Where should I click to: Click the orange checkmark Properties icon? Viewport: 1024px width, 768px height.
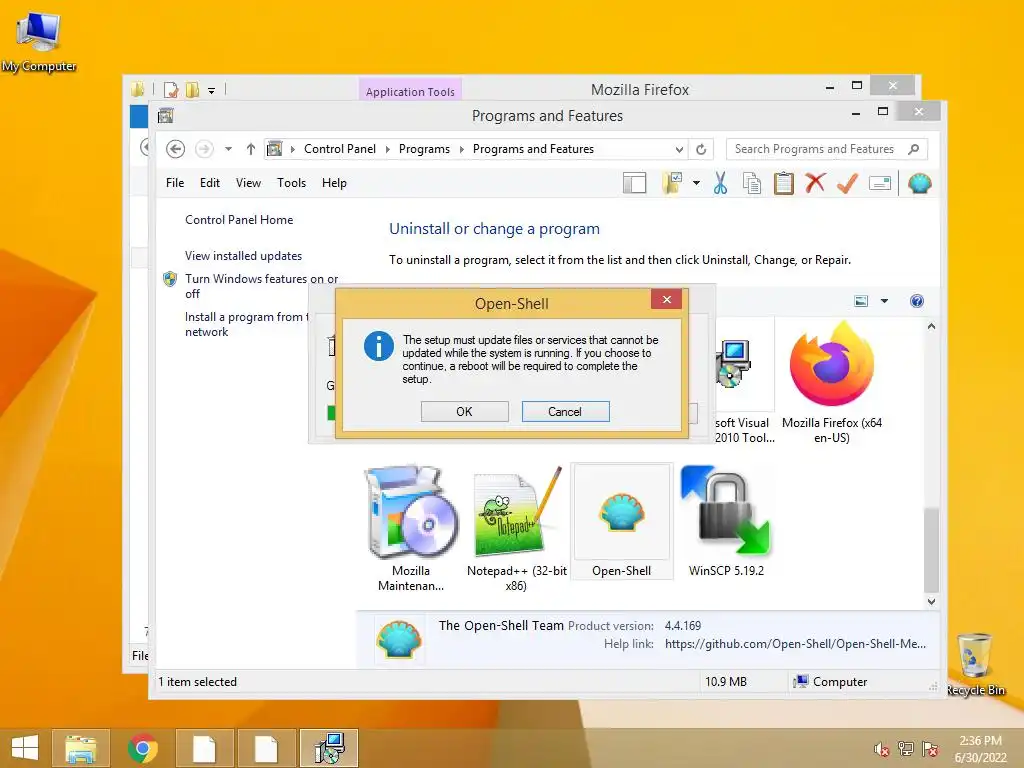click(x=847, y=184)
